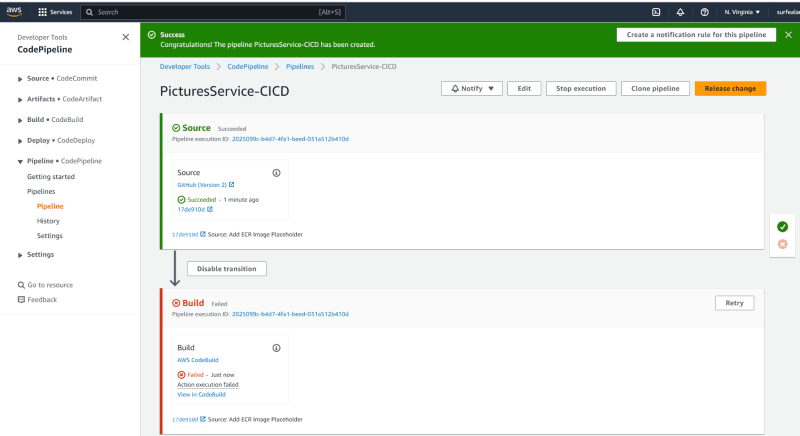Click the info icon on the Source action card

276,173
